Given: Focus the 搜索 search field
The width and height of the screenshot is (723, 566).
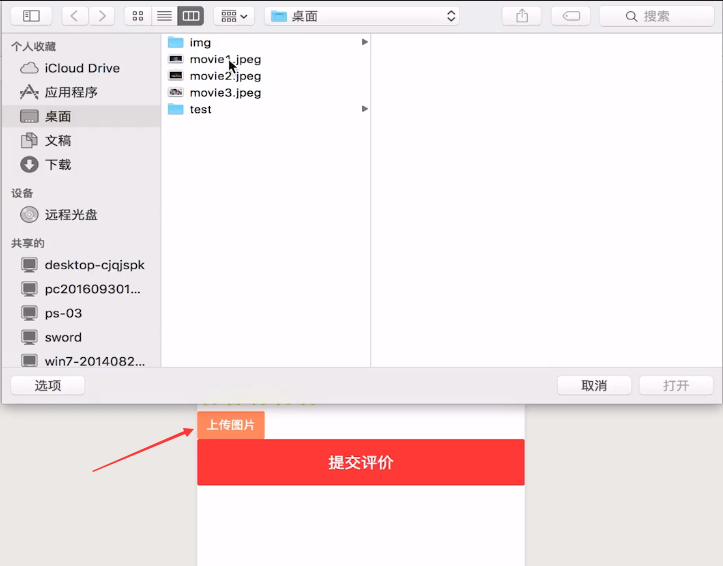Looking at the screenshot, I should tap(657, 16).
